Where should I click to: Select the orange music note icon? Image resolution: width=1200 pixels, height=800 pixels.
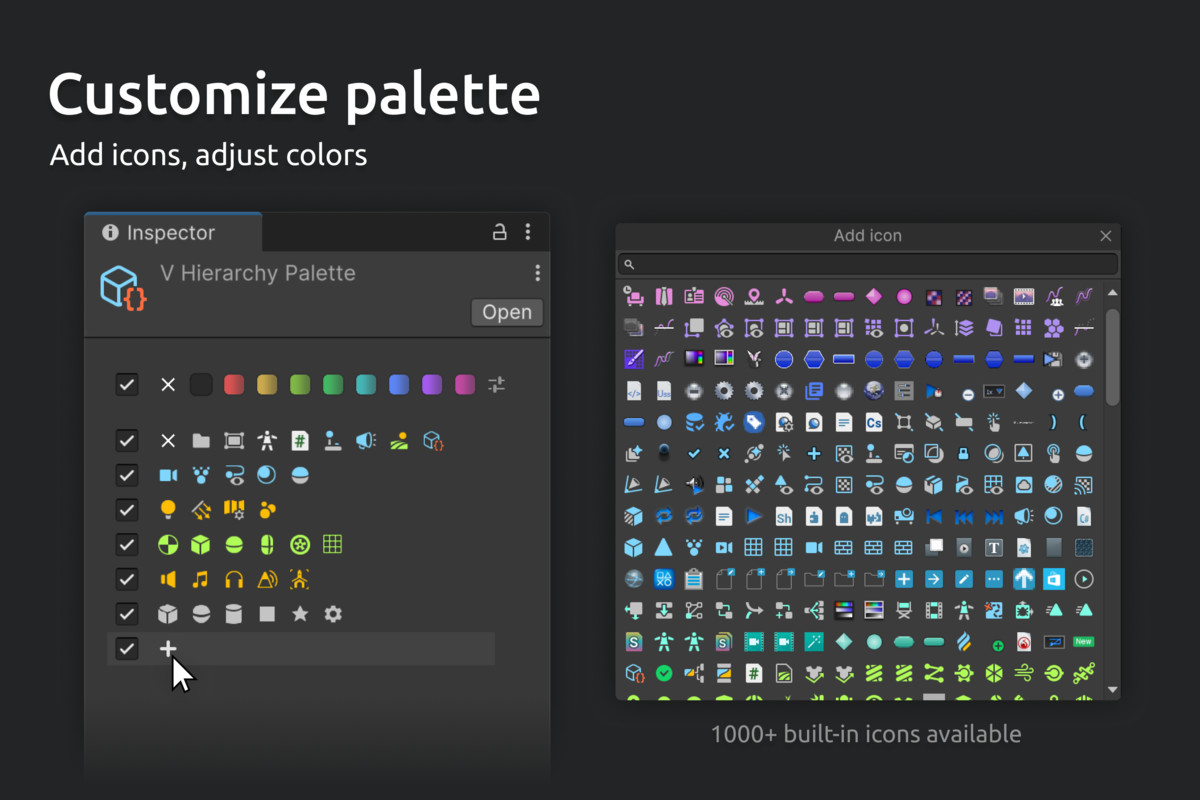(x=201, y=579)
